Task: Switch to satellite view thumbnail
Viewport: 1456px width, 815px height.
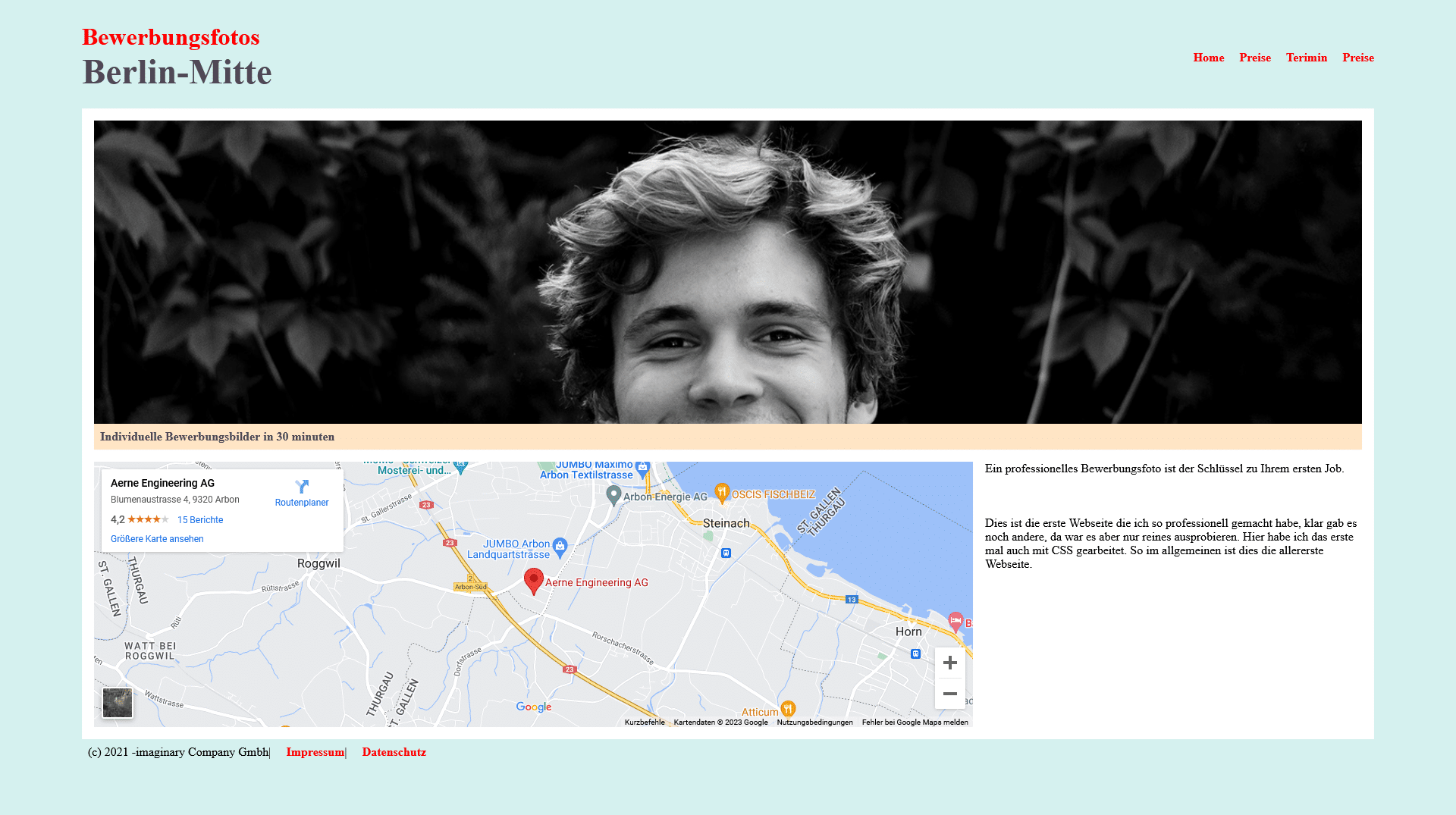Action: pos(118,703)
